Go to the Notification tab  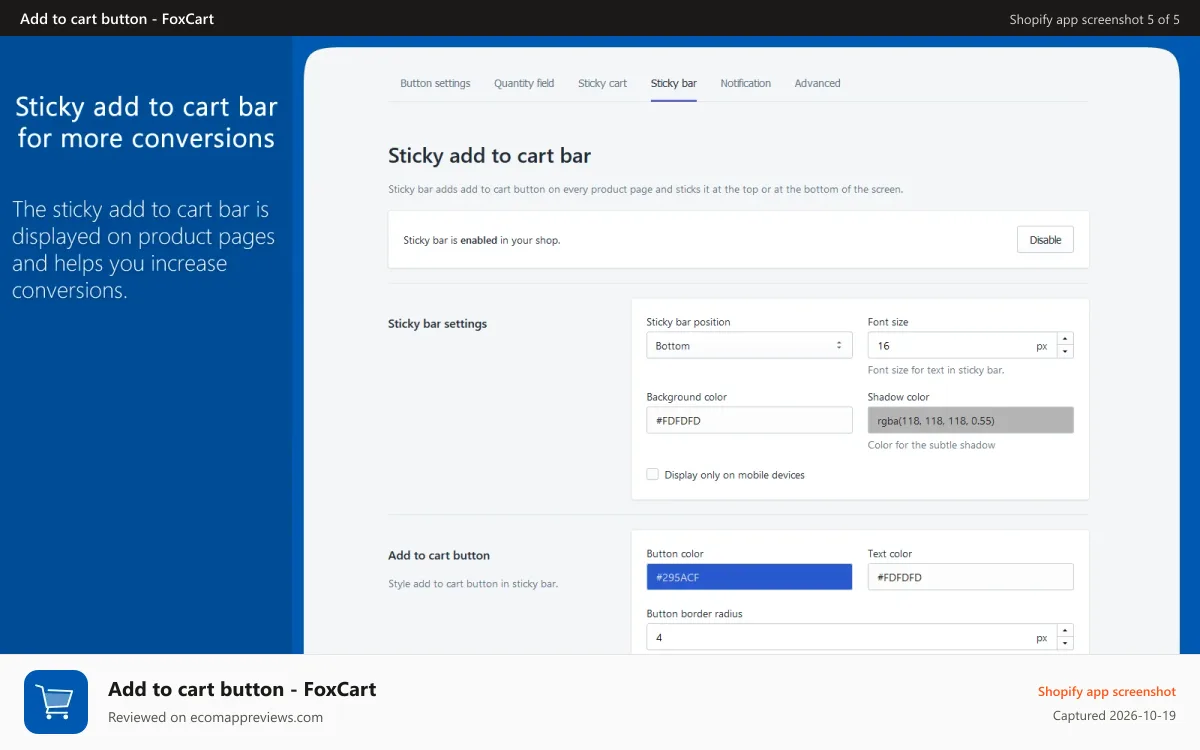(746, 83)
